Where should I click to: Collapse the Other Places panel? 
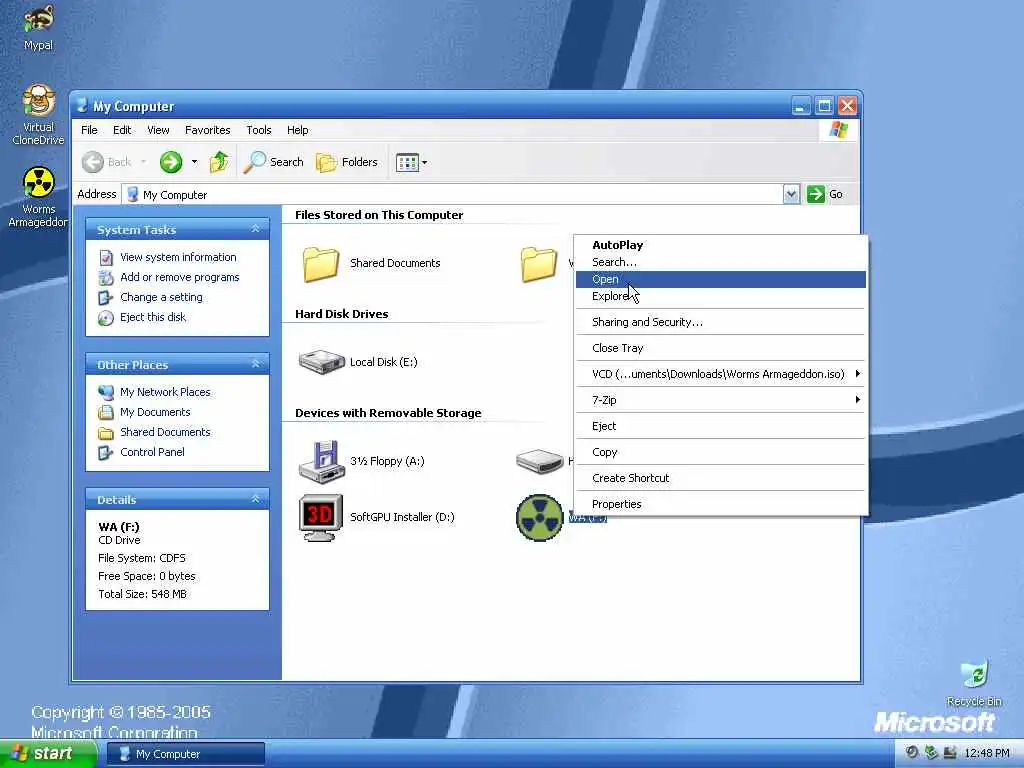point(255,364)
